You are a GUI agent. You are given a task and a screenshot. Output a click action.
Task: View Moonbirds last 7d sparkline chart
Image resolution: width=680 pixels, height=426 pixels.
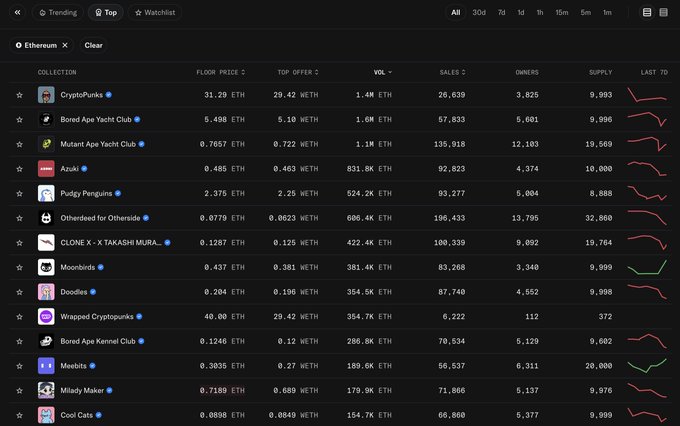click(x=647, y=268)
